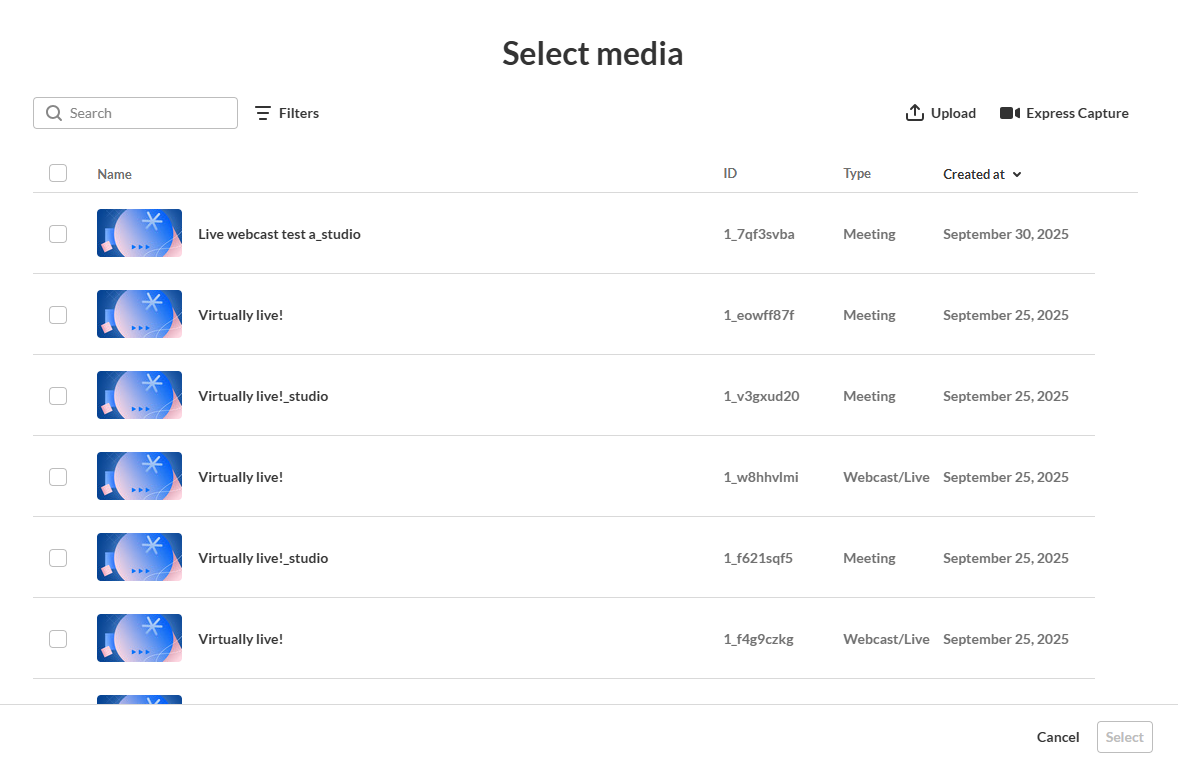The height and width of the screenshot is (768, 1178).
Task: Click thumbnail of entry 1_eowff87f
Action: coord(139,314)
